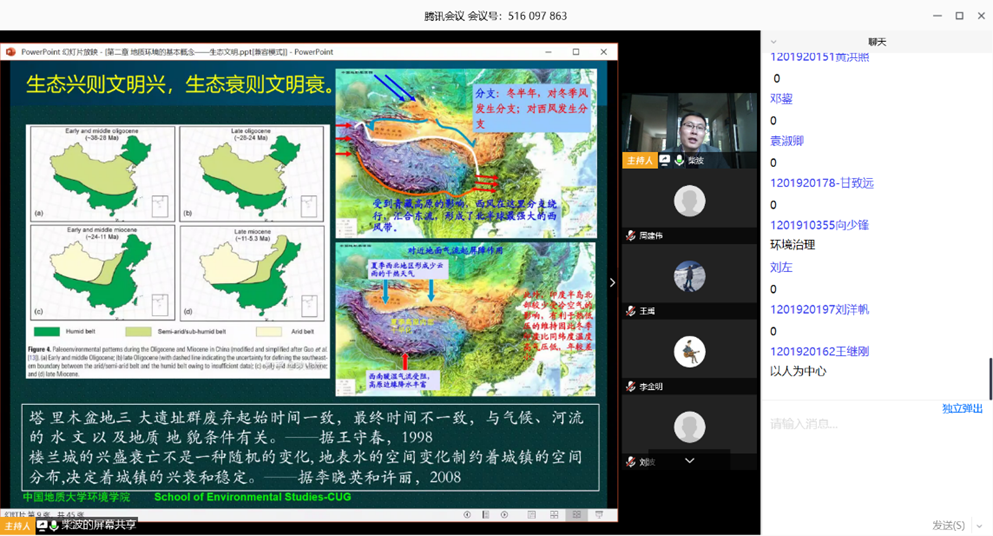
Task: Select 李金明's guitar avatar thumbnail
Action: click(689, 351)
